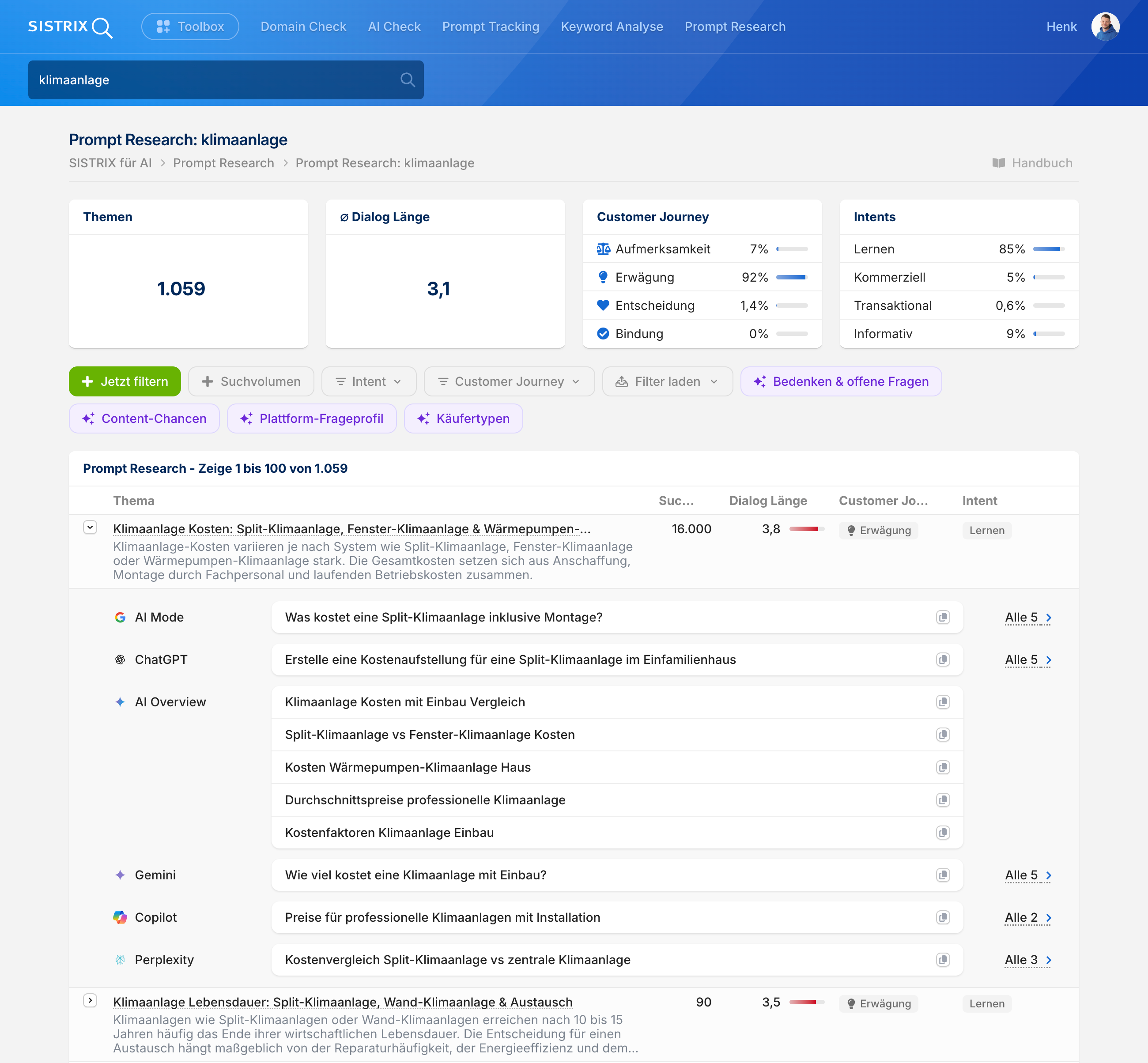Click the Erwägung tag in Klimaanlage Kosten row
Image resolution: width=1148 pixels, height=1063 pixels.
[x=878, y=530]
